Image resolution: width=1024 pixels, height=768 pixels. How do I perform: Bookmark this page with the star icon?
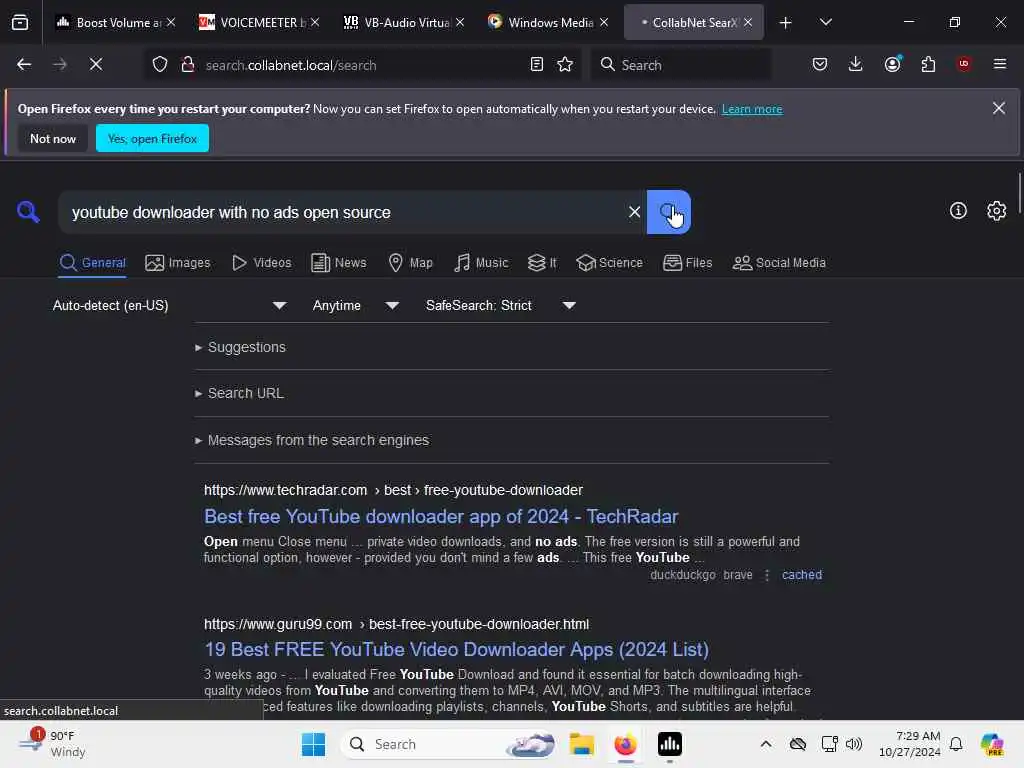565,64
